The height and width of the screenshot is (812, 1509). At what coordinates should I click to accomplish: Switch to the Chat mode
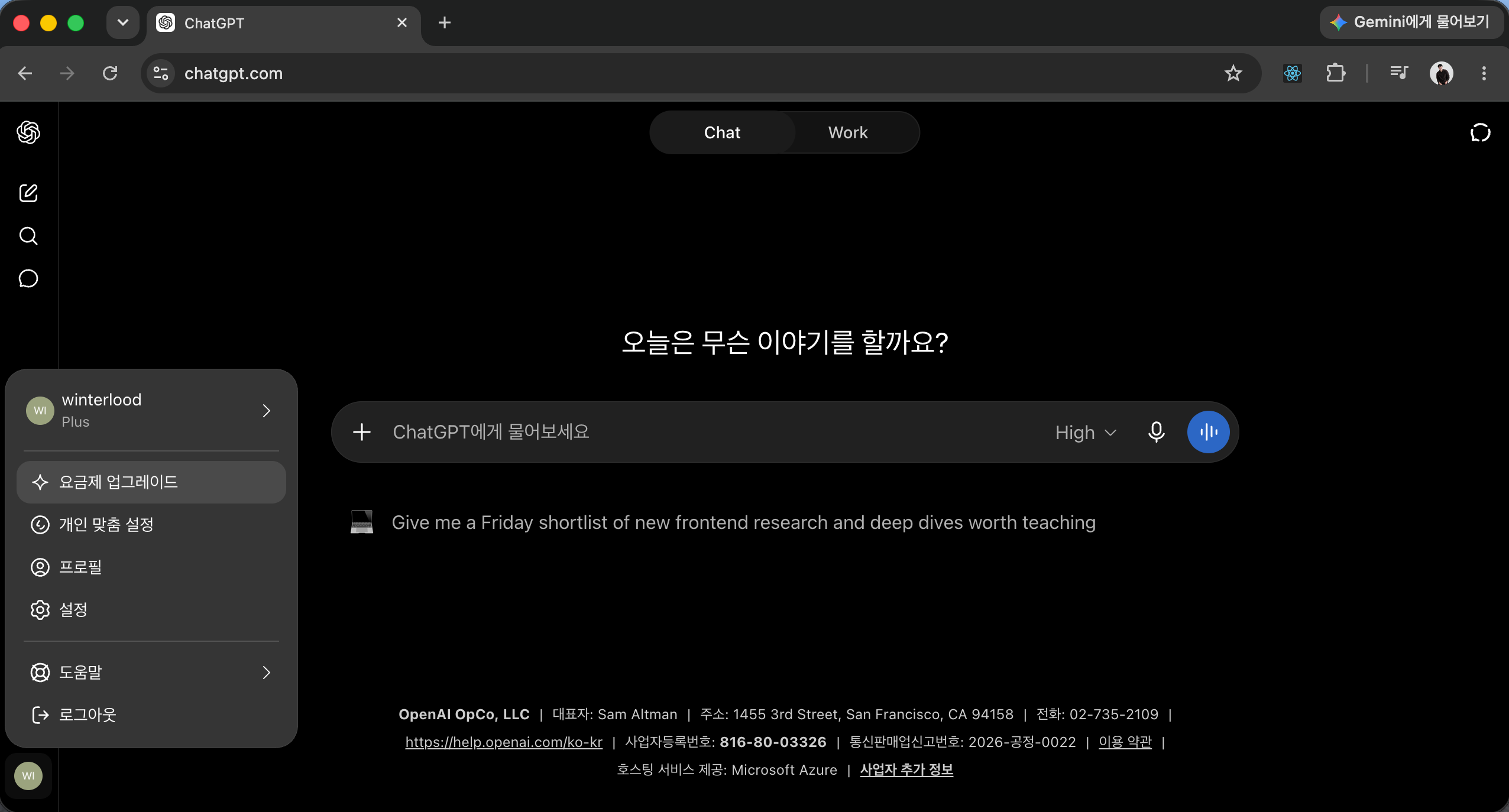[x=722, y=132]
